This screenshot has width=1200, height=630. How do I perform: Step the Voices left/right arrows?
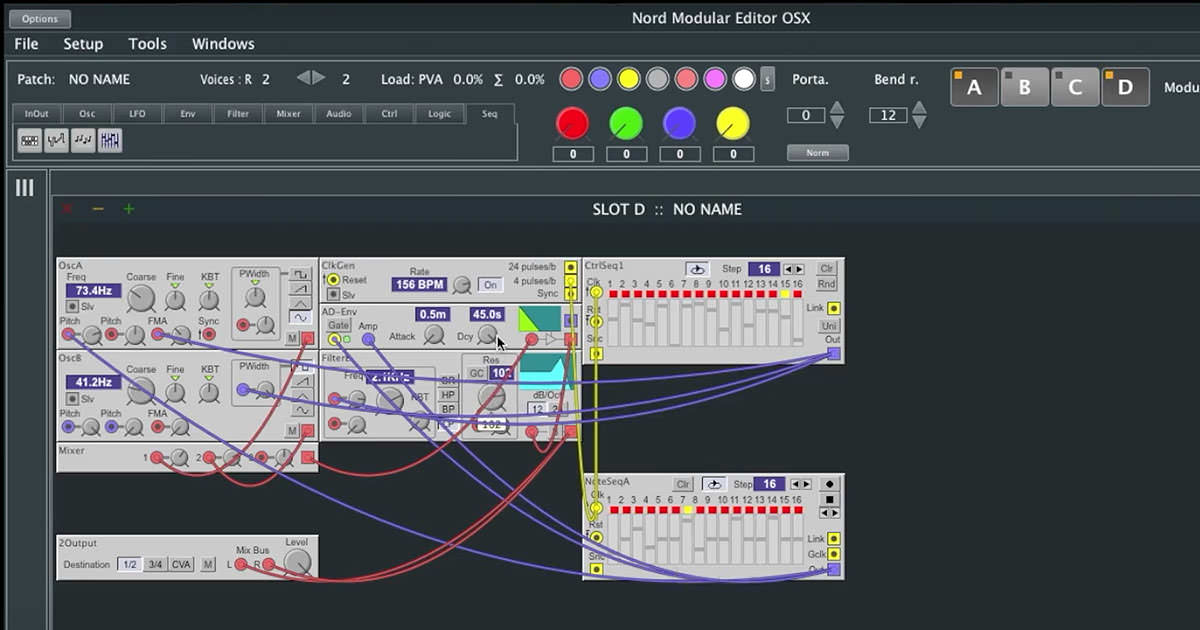point(311,78)
